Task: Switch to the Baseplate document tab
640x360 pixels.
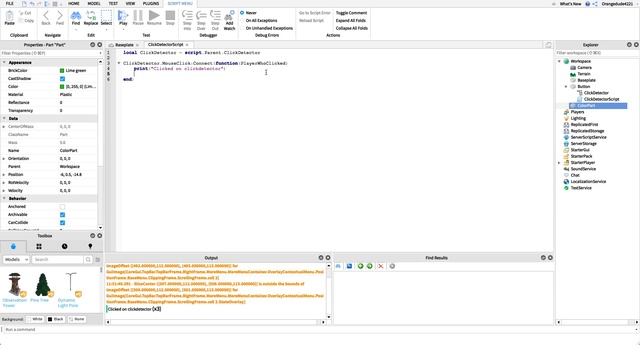Action: click(124, 45)
